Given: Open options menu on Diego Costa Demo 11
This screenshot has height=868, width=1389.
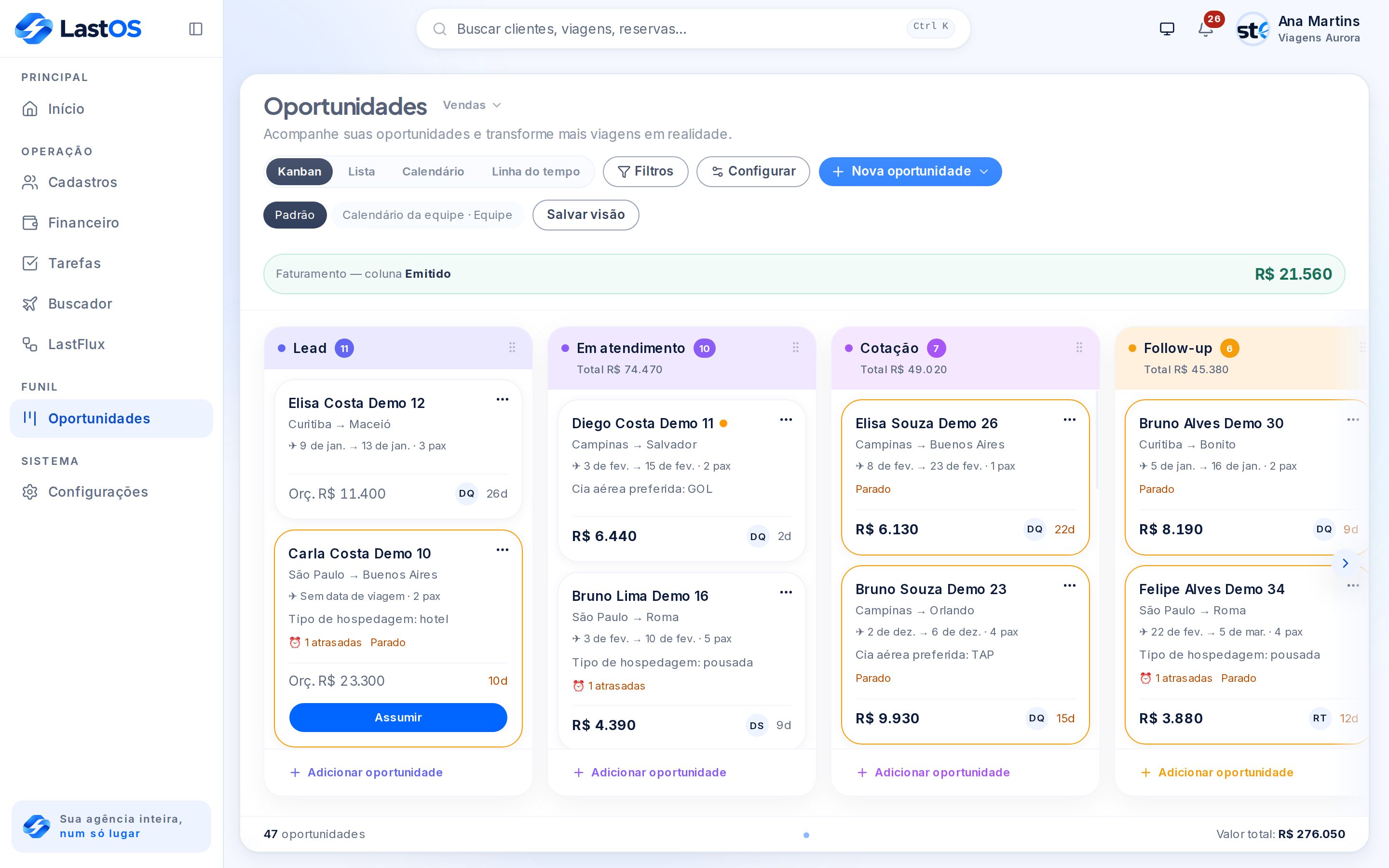Looking at the screenshot, I should pos(786,420).
